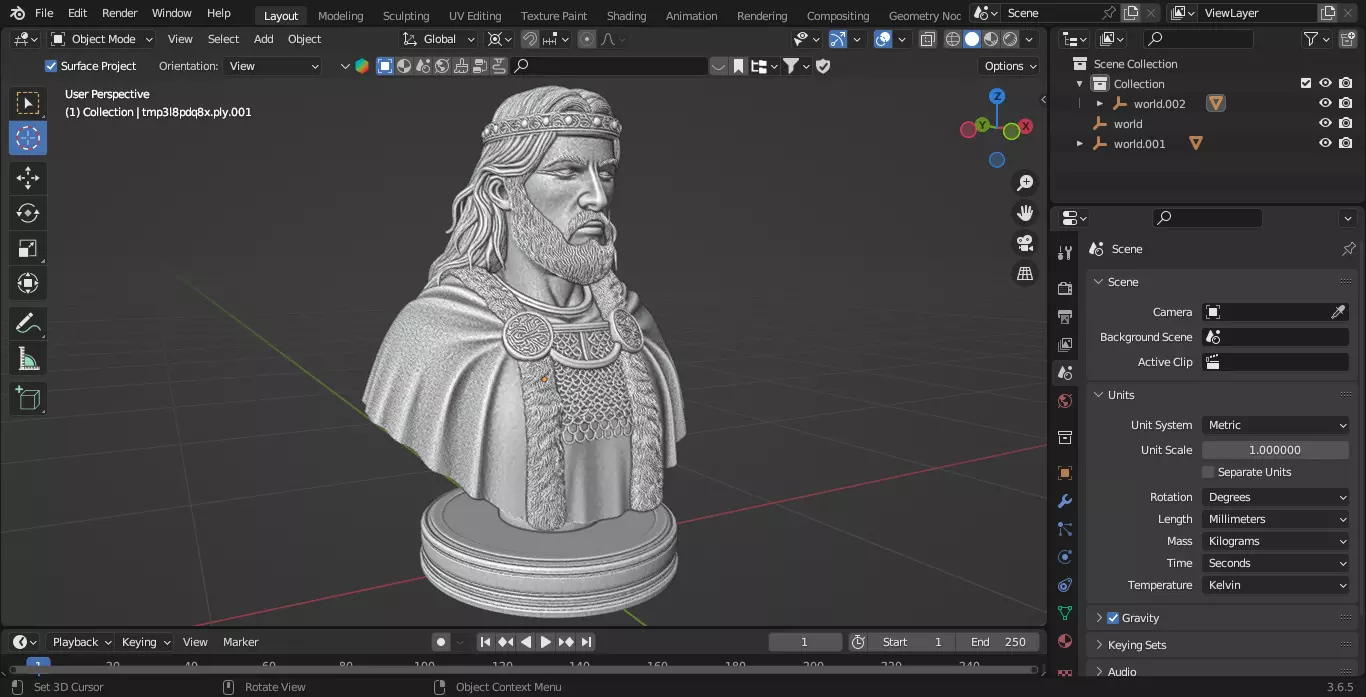Select the Move tool
1366x697 pixels.
tap(28, 179)
